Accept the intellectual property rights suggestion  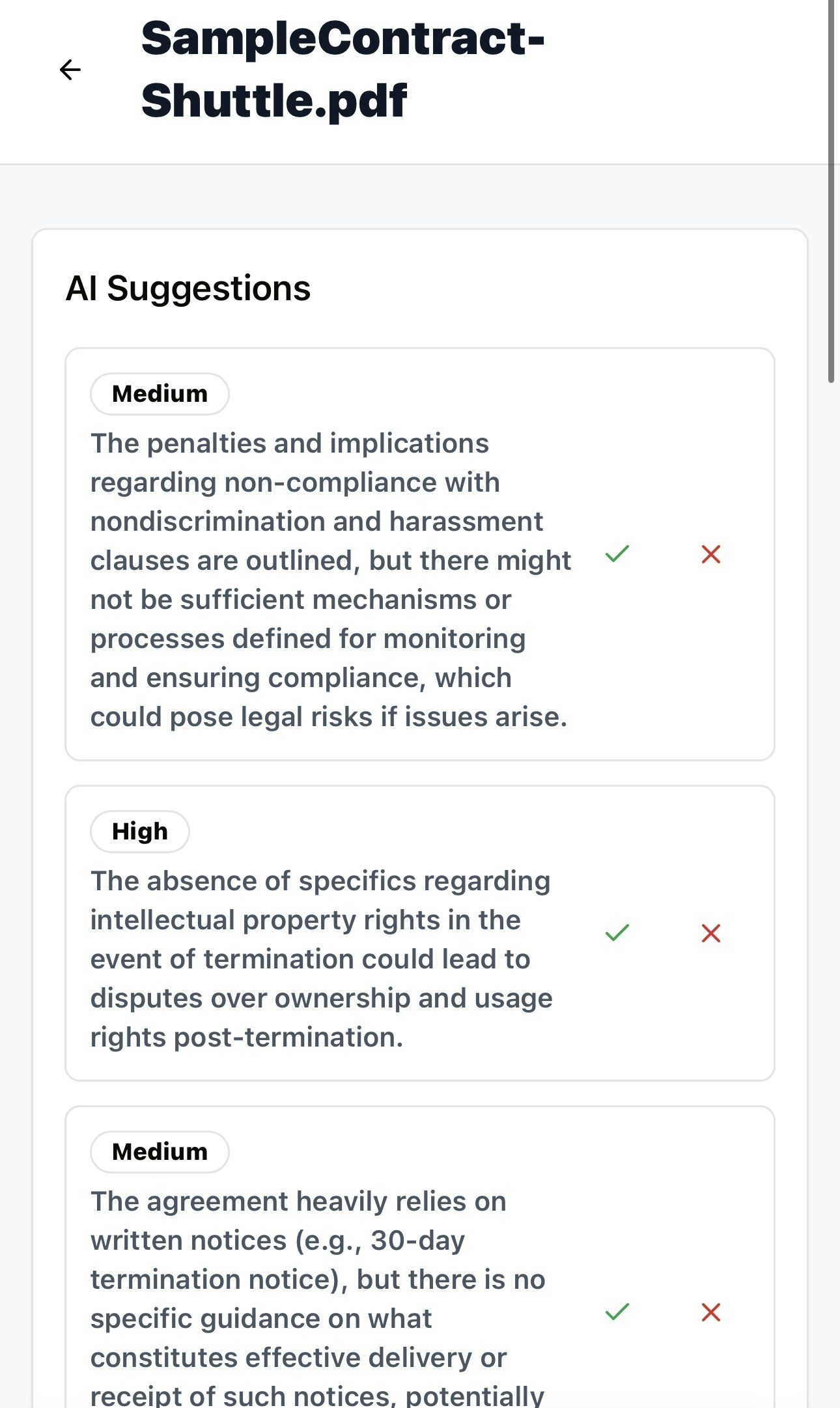[617, 933]
